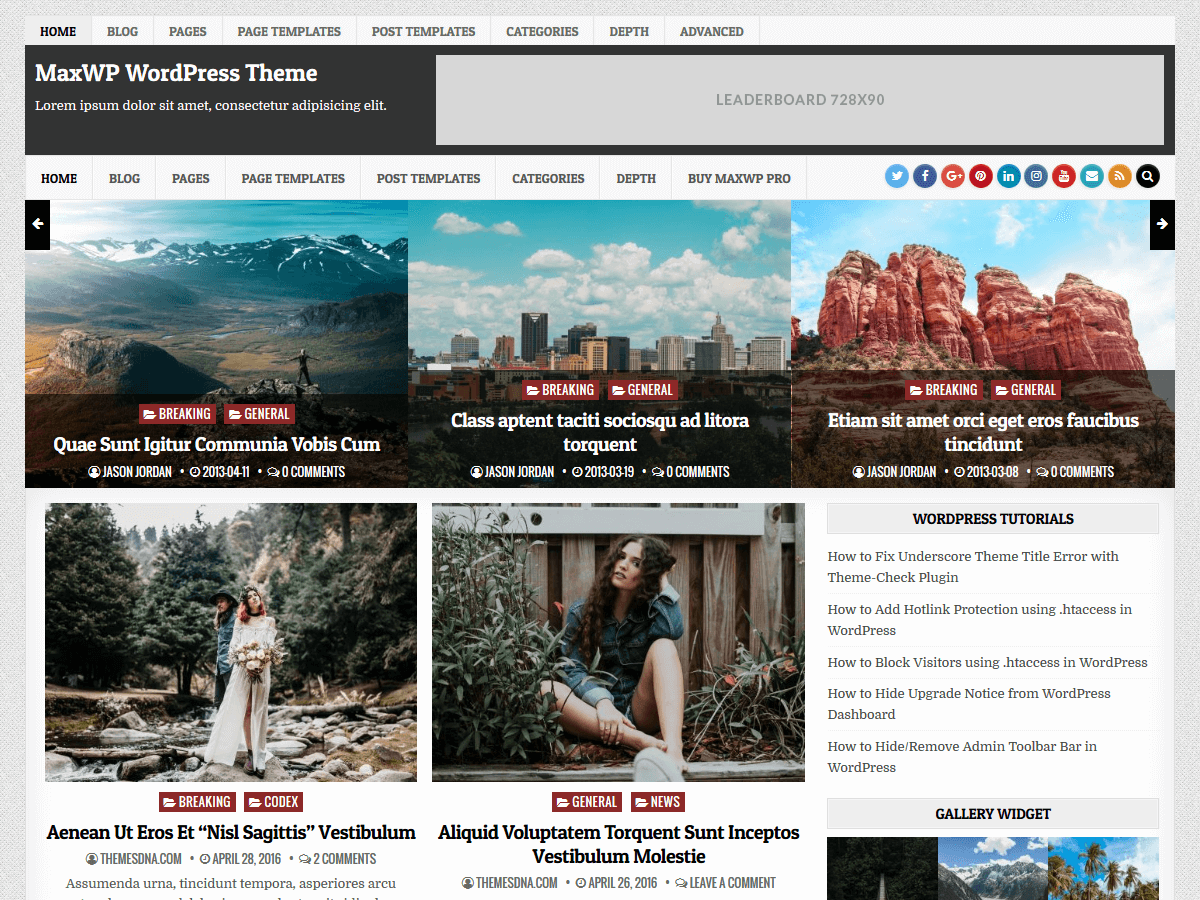Screen dimensions: 1200x900
Task: Open 'How to Block Visitors using .htaccess' tutorial
Action: (987, 662)
